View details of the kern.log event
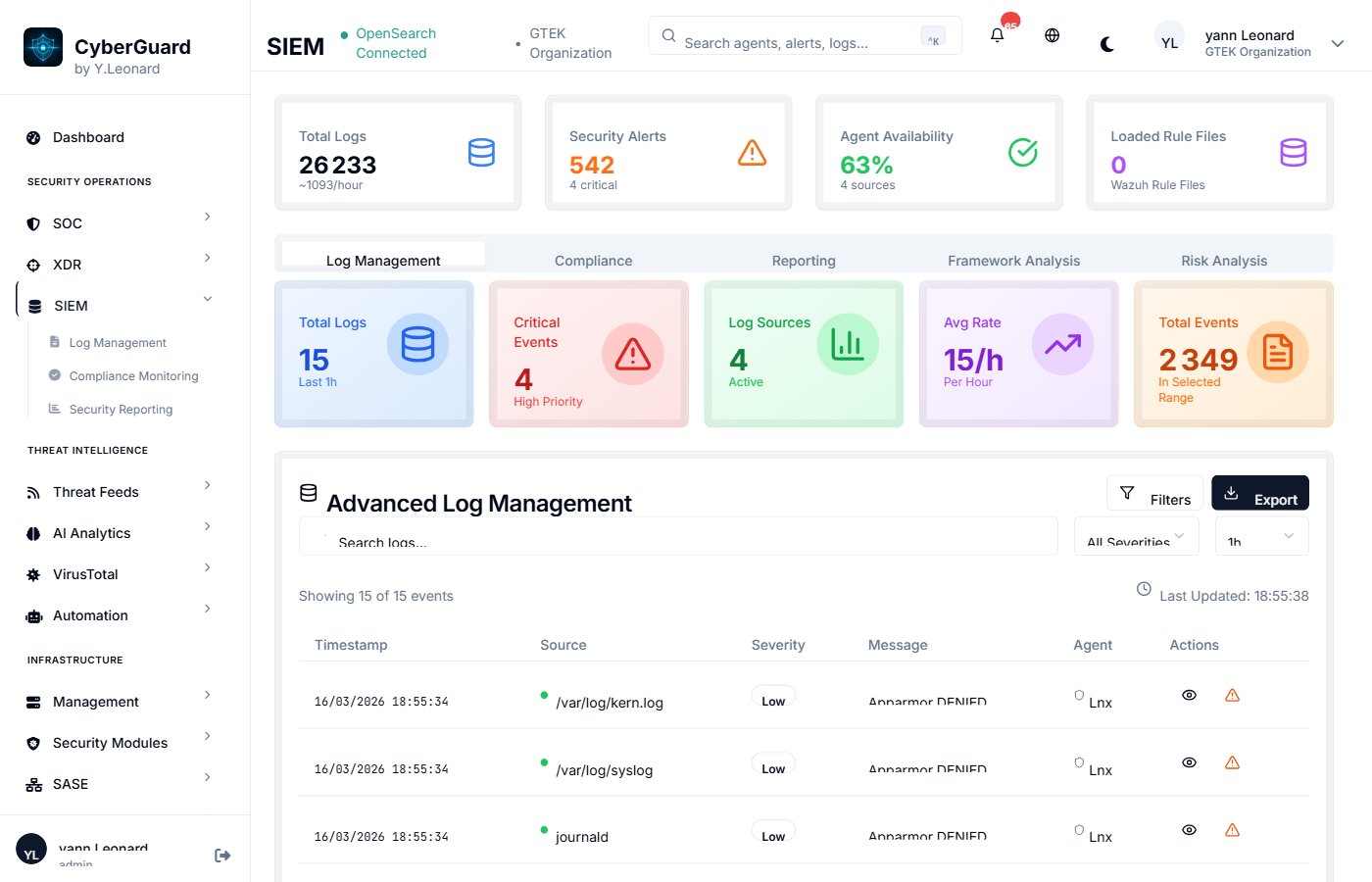 pyautogui.click(x=1189, y=695)
